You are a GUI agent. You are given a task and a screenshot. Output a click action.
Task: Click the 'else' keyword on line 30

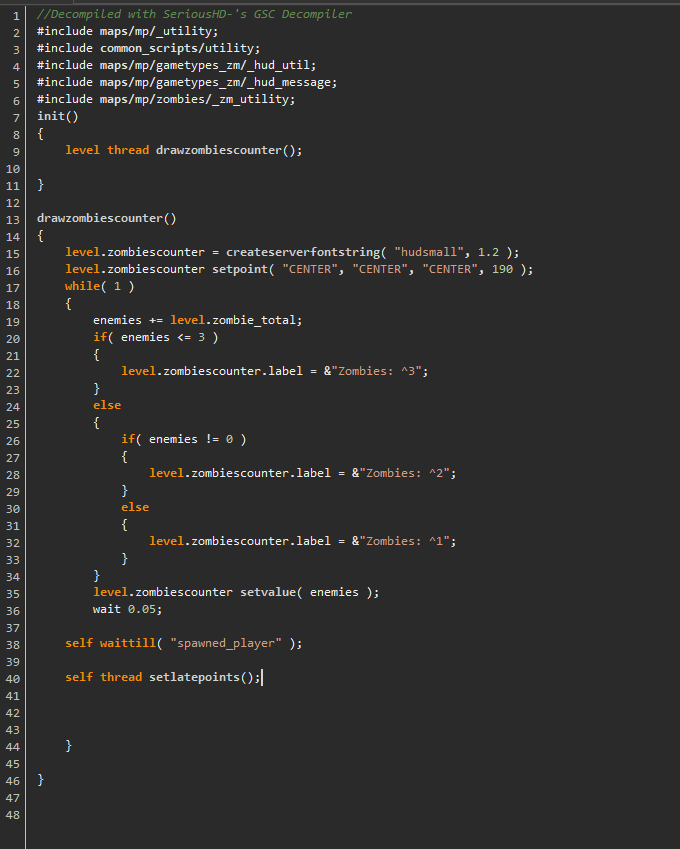[135, 507]
